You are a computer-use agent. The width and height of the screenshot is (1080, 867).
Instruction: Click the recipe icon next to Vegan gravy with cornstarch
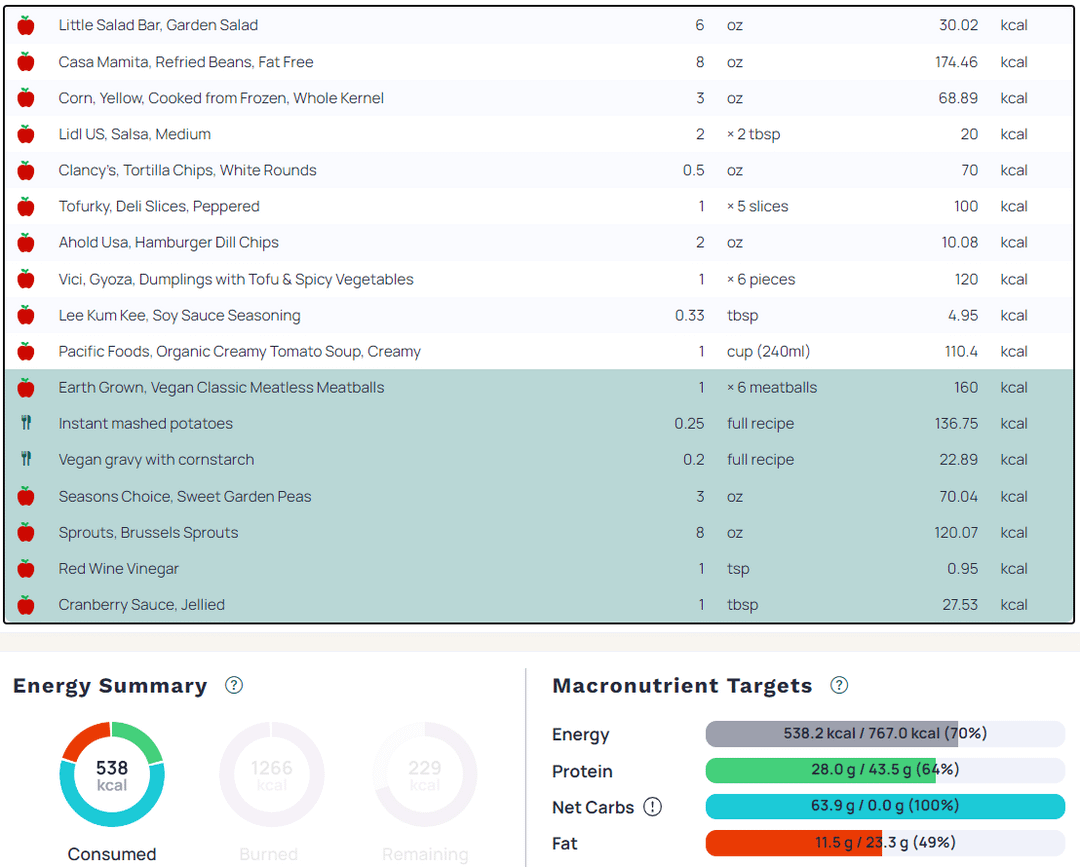(x=26, y=459)
